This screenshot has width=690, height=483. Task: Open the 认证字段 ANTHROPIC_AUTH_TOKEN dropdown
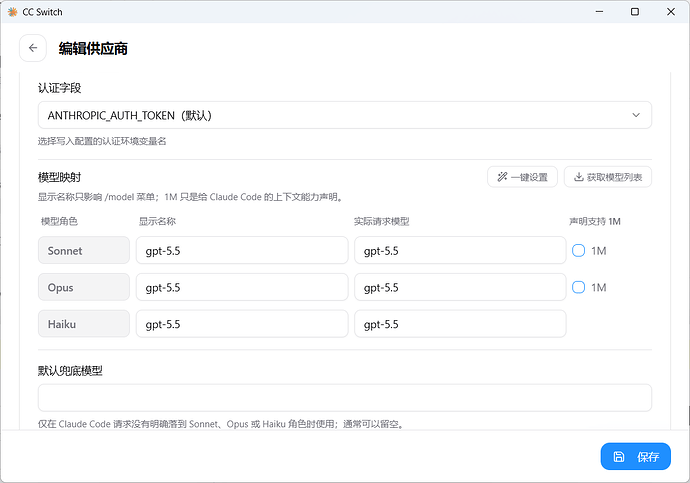345,115
